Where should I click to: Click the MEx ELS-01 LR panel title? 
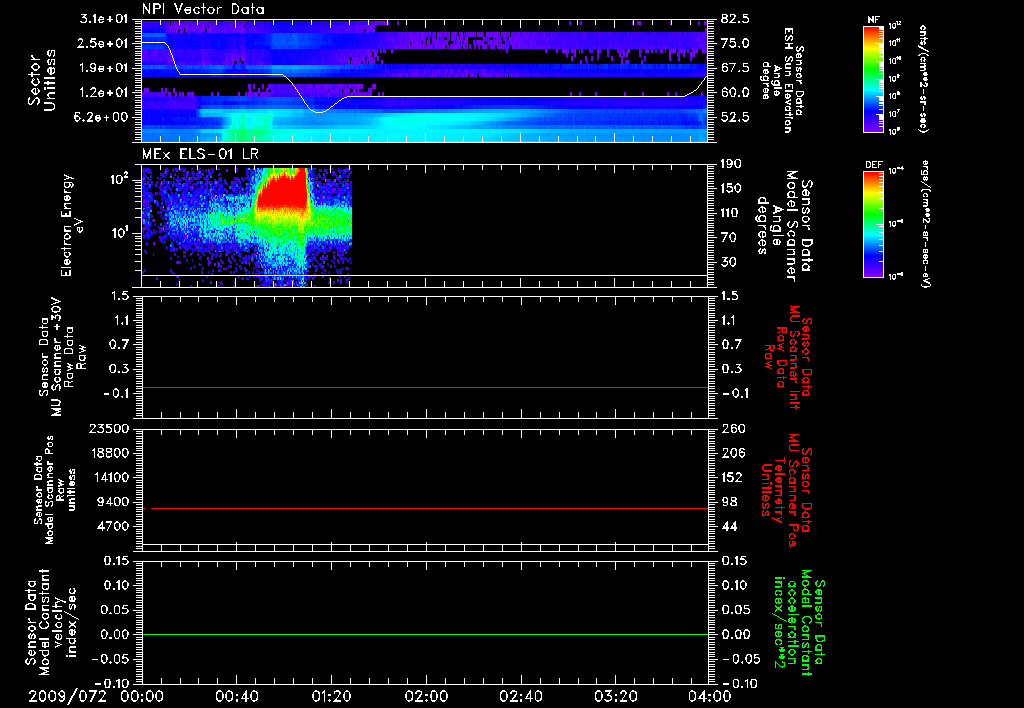(199, 153)
